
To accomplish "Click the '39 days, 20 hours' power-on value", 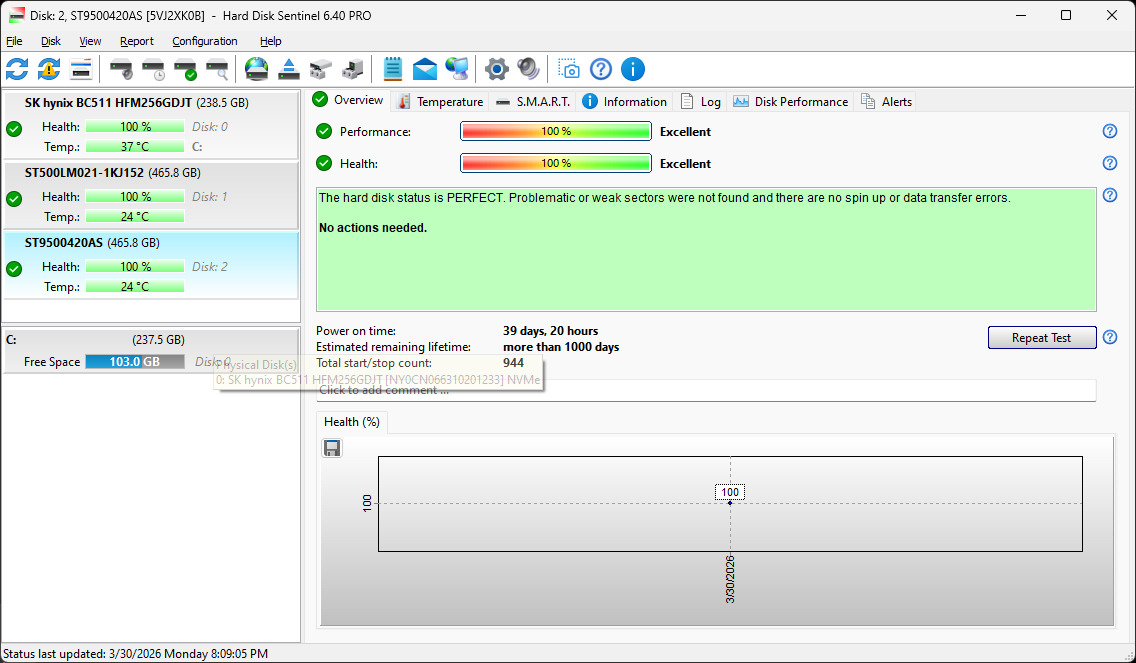I will pyautogui.click(x=551, y=330).
